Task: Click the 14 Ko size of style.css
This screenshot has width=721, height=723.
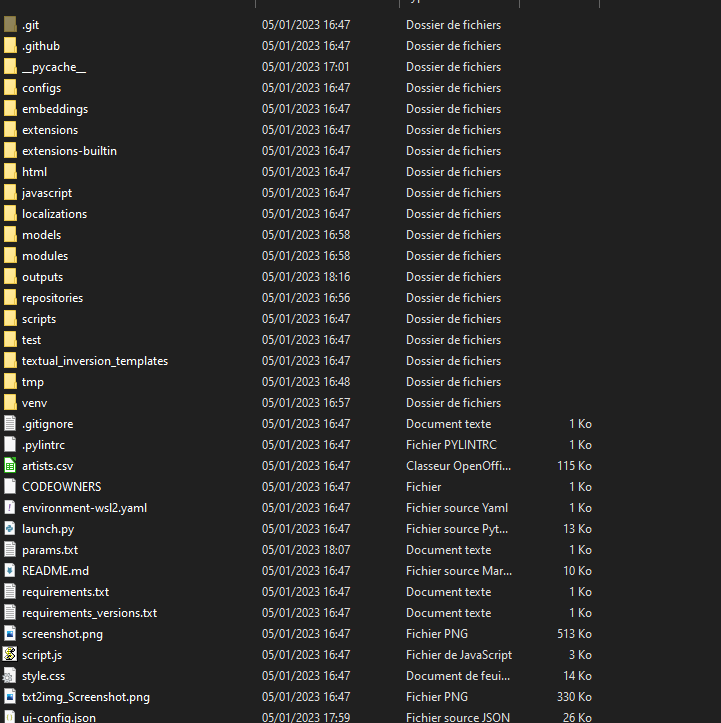Action: (578, 676)
